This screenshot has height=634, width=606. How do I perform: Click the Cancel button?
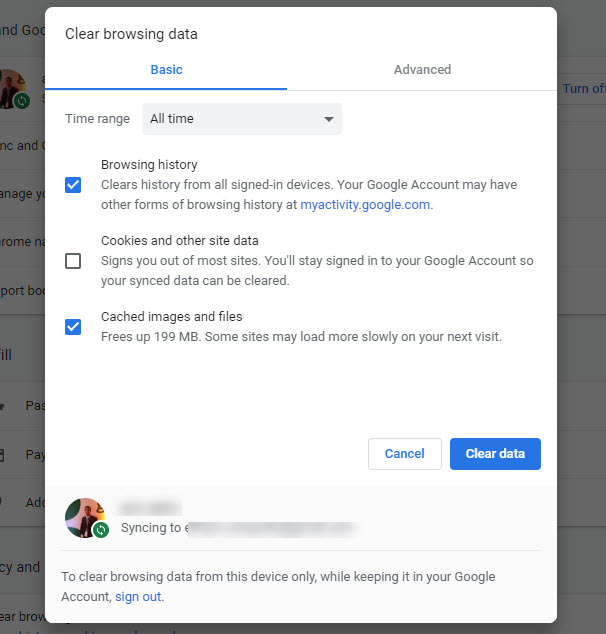click(405, 454)
